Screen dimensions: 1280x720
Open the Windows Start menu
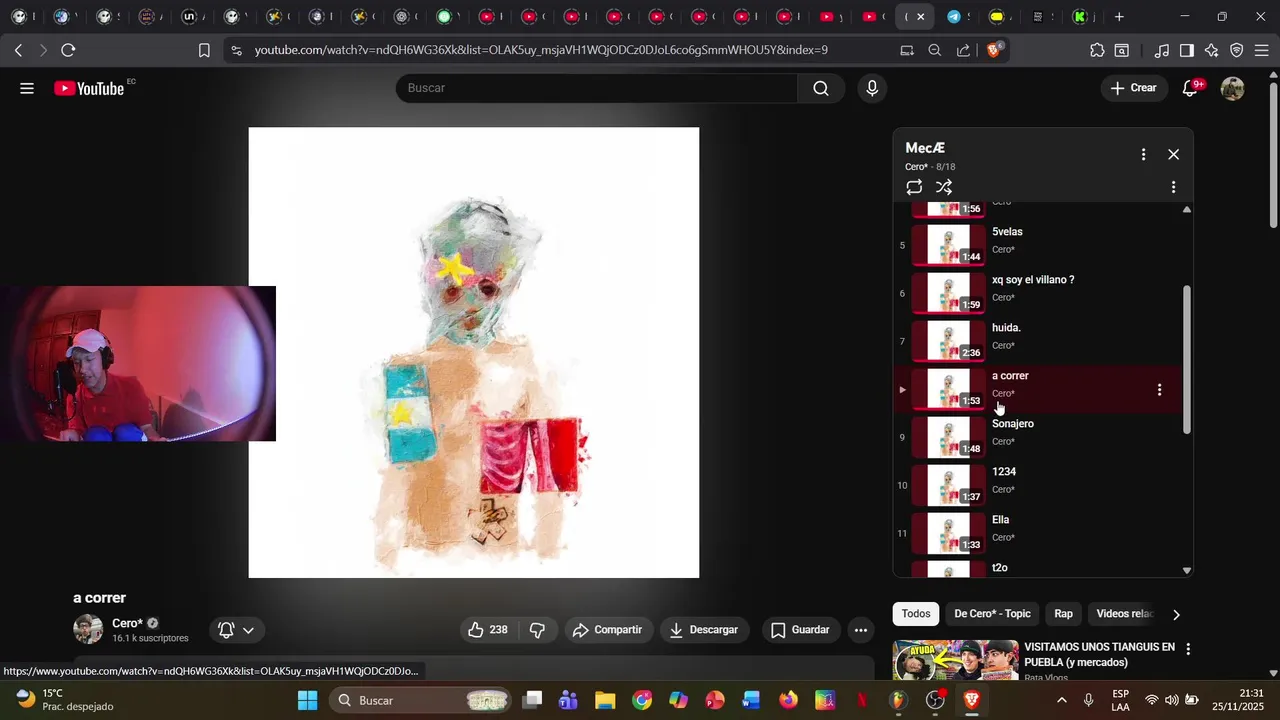click(x=307, y=700)
